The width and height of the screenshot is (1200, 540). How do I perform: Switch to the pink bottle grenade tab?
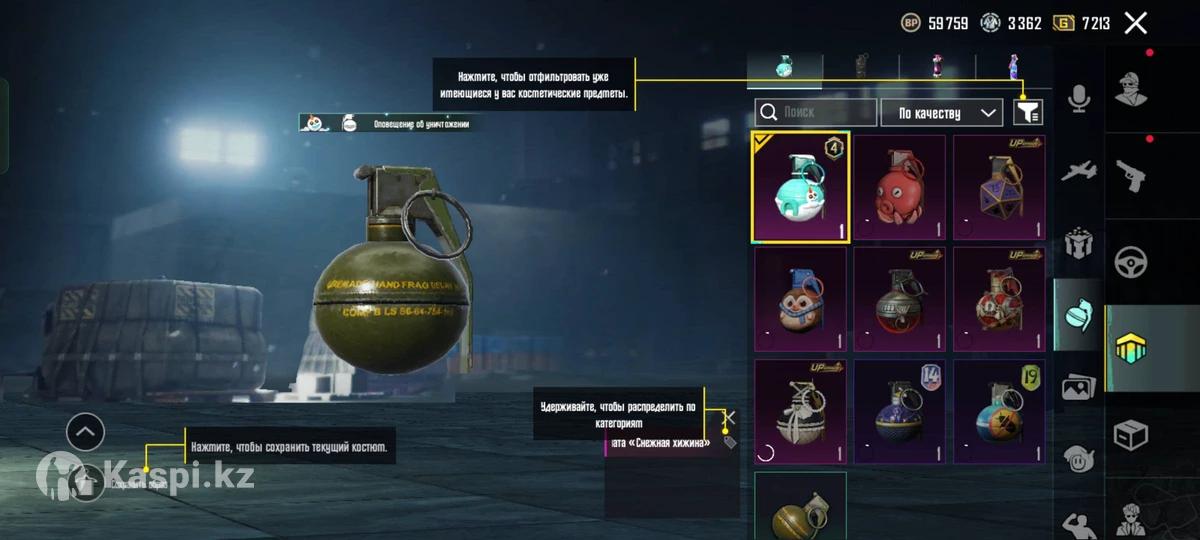937,68
